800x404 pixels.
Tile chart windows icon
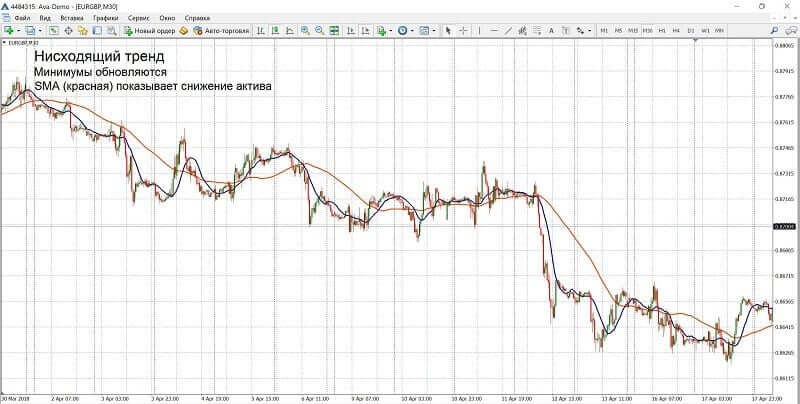(334, 31)
